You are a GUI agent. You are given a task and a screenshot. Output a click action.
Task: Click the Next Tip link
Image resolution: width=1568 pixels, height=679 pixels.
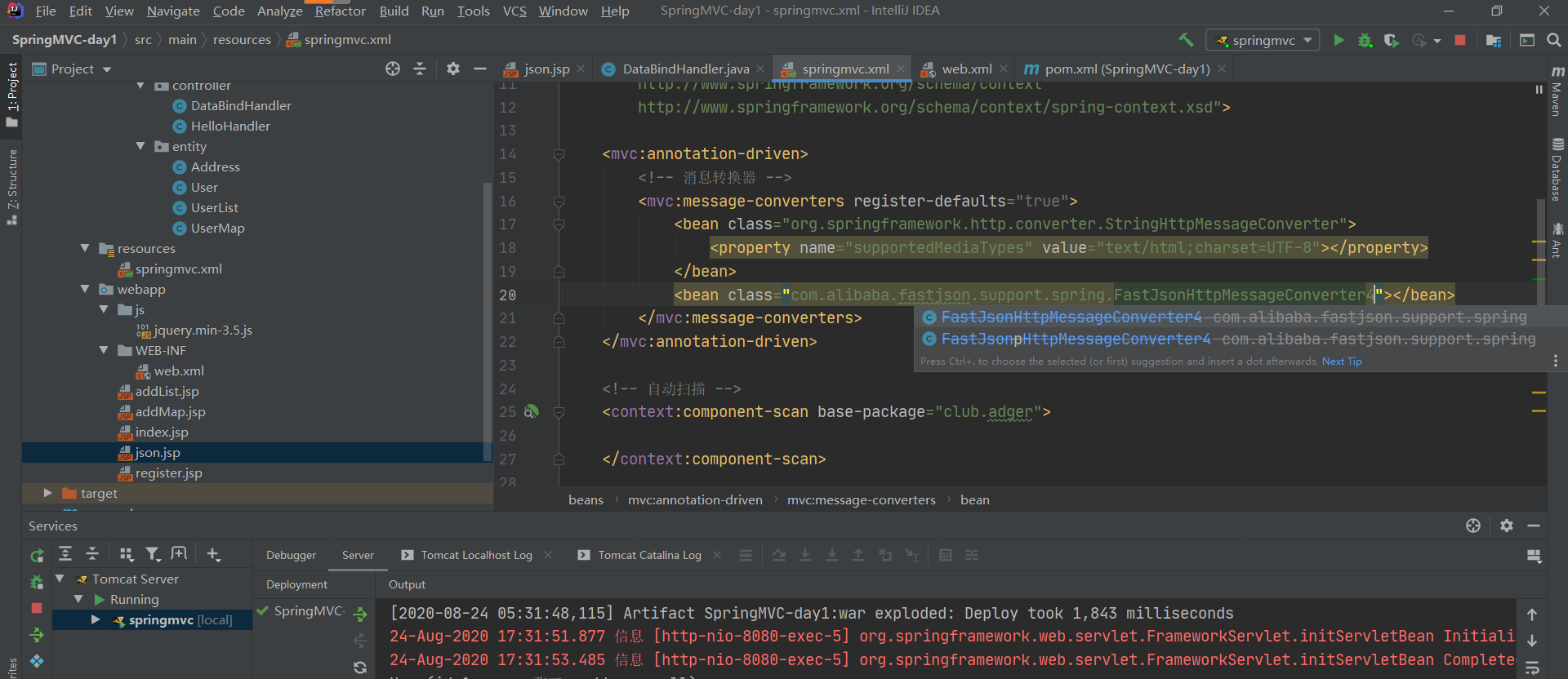[1342, 362]
